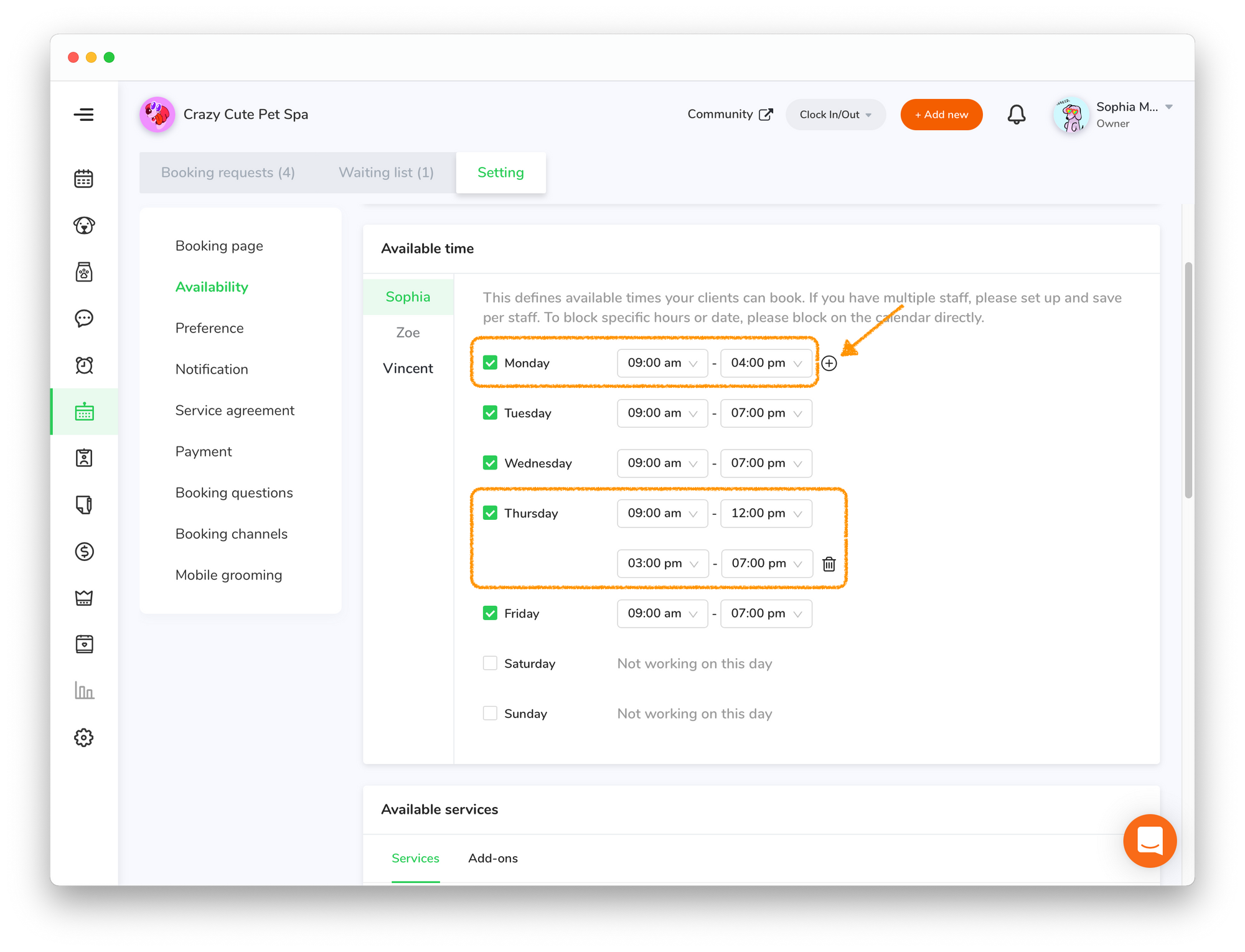This screenshot has height=952, width=1245.
Task: Open the orange chat support bubble
Action: click(x=1150, y=841)
